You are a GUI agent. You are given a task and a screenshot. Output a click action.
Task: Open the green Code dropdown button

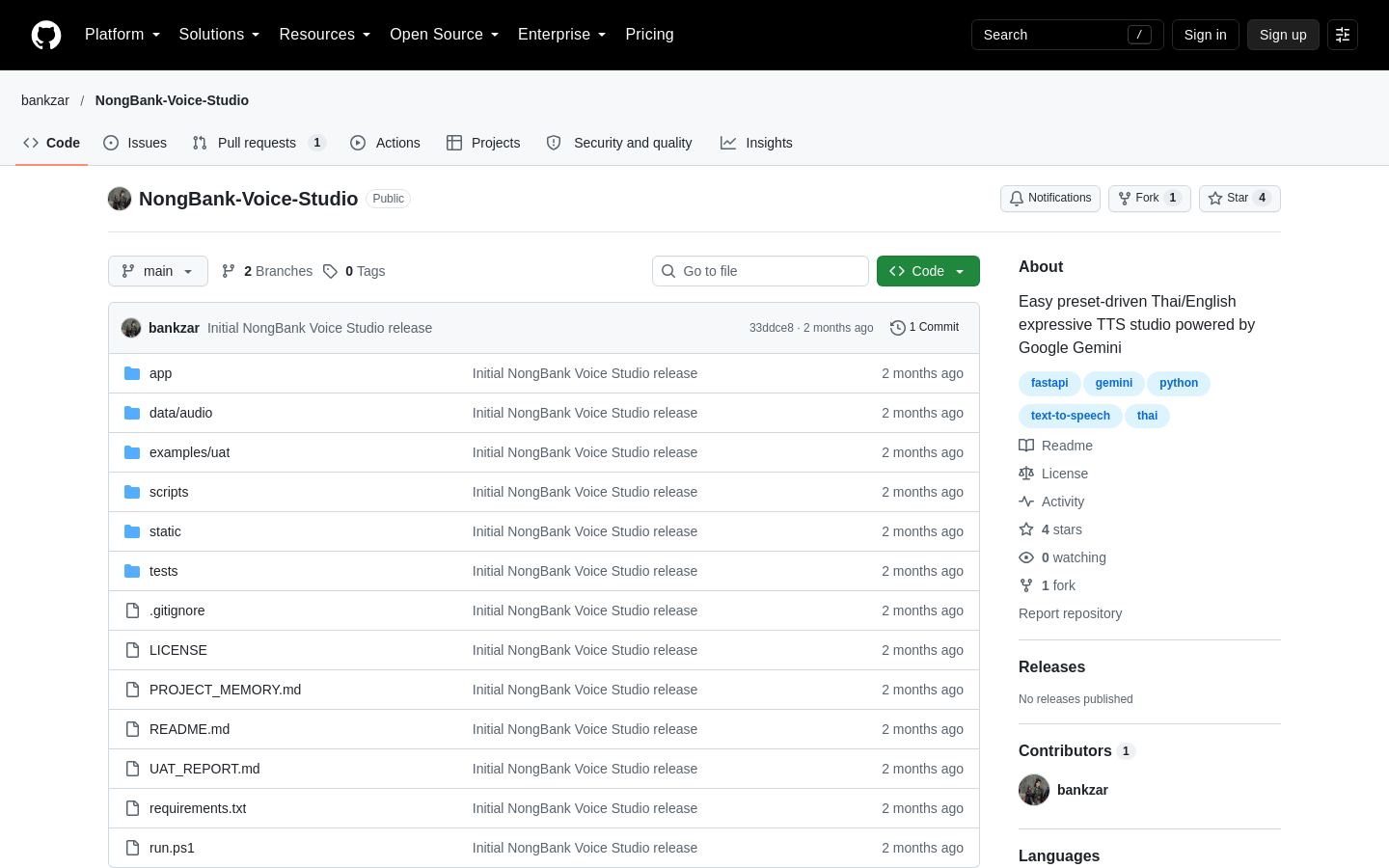click(x=928, y=271)
